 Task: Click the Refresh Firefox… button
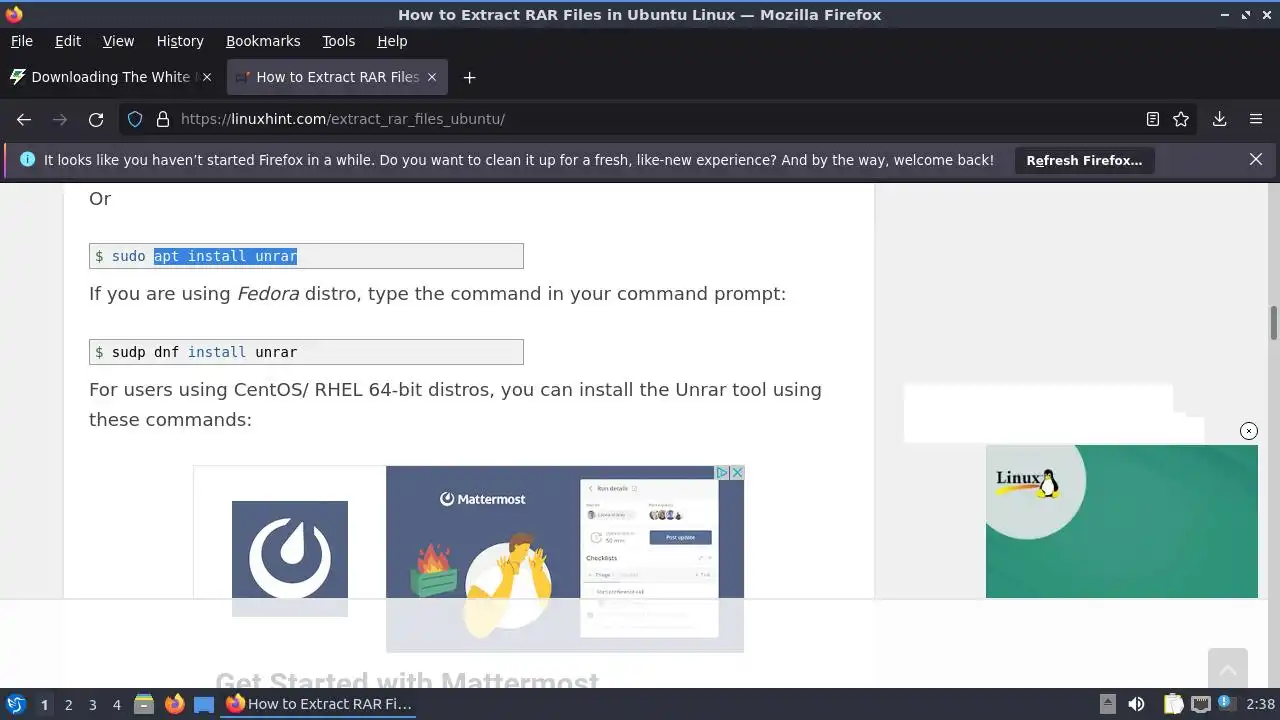click(1084, 160)
